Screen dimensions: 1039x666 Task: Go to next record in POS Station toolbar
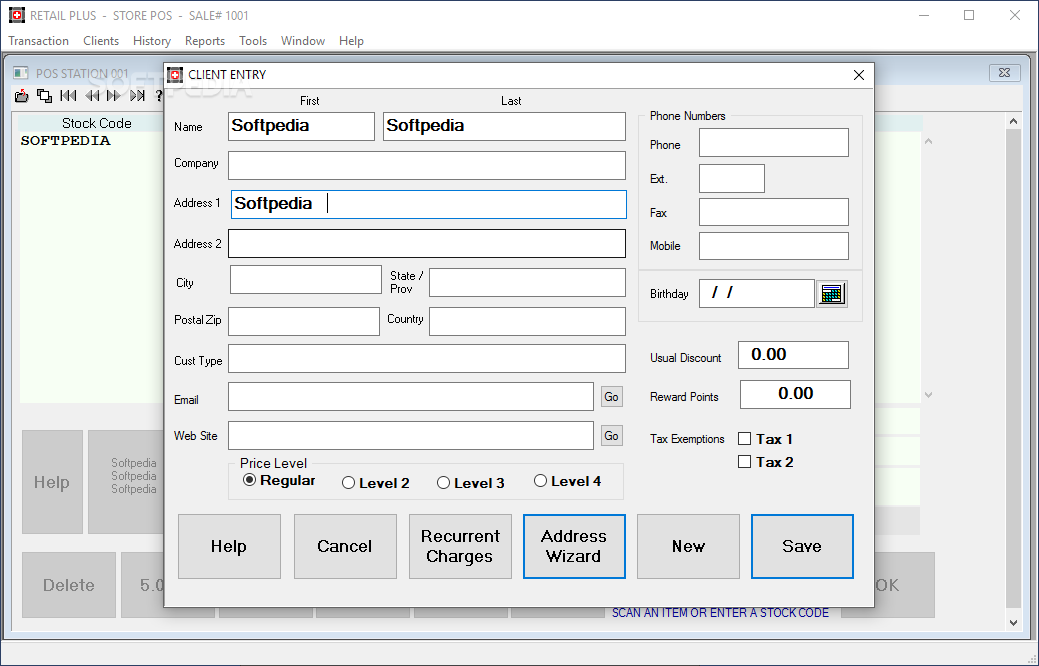coord(114,95)
